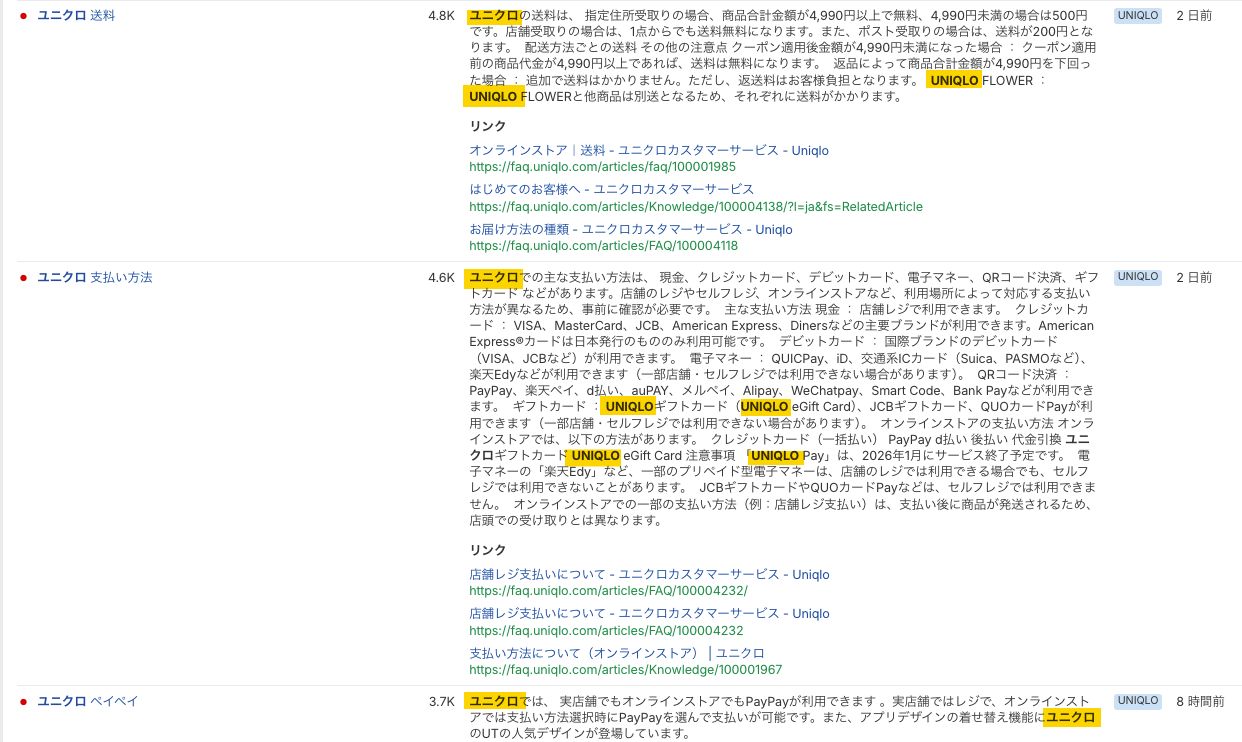Open link はじめてのお客様へ - ユニクロカスタマーサービス
The height and width of the screenshot is (742, 1242).
(x=612, y=189)
